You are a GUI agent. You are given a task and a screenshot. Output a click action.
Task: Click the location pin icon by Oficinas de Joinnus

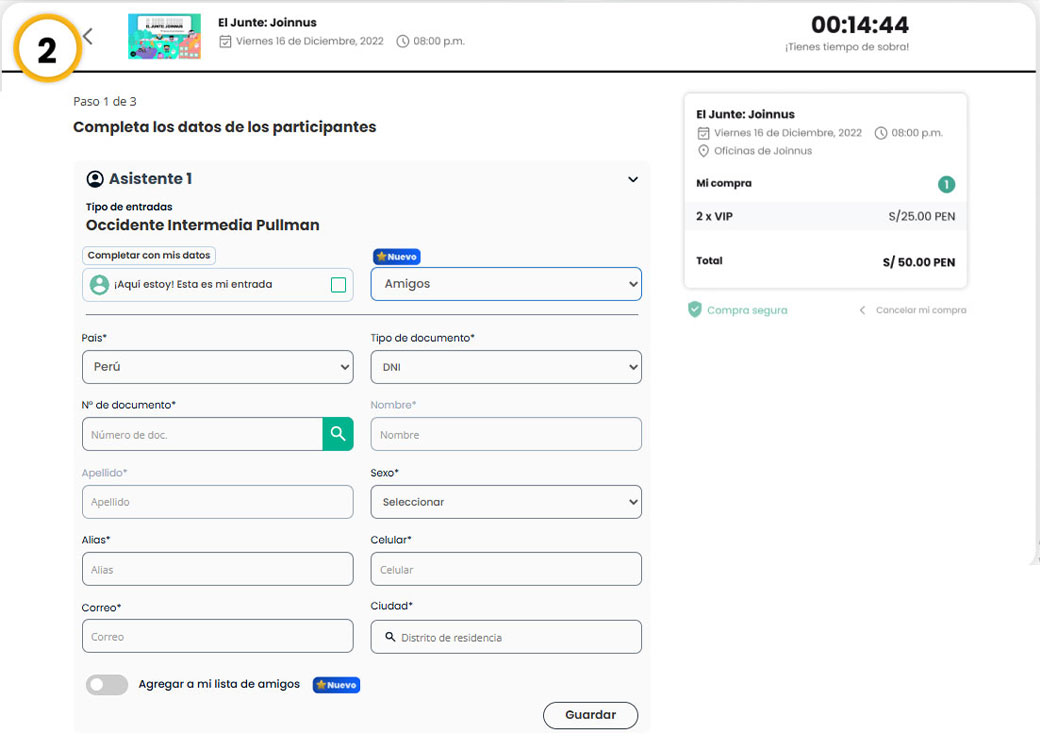pyautogui.click(x=703, y=151)
